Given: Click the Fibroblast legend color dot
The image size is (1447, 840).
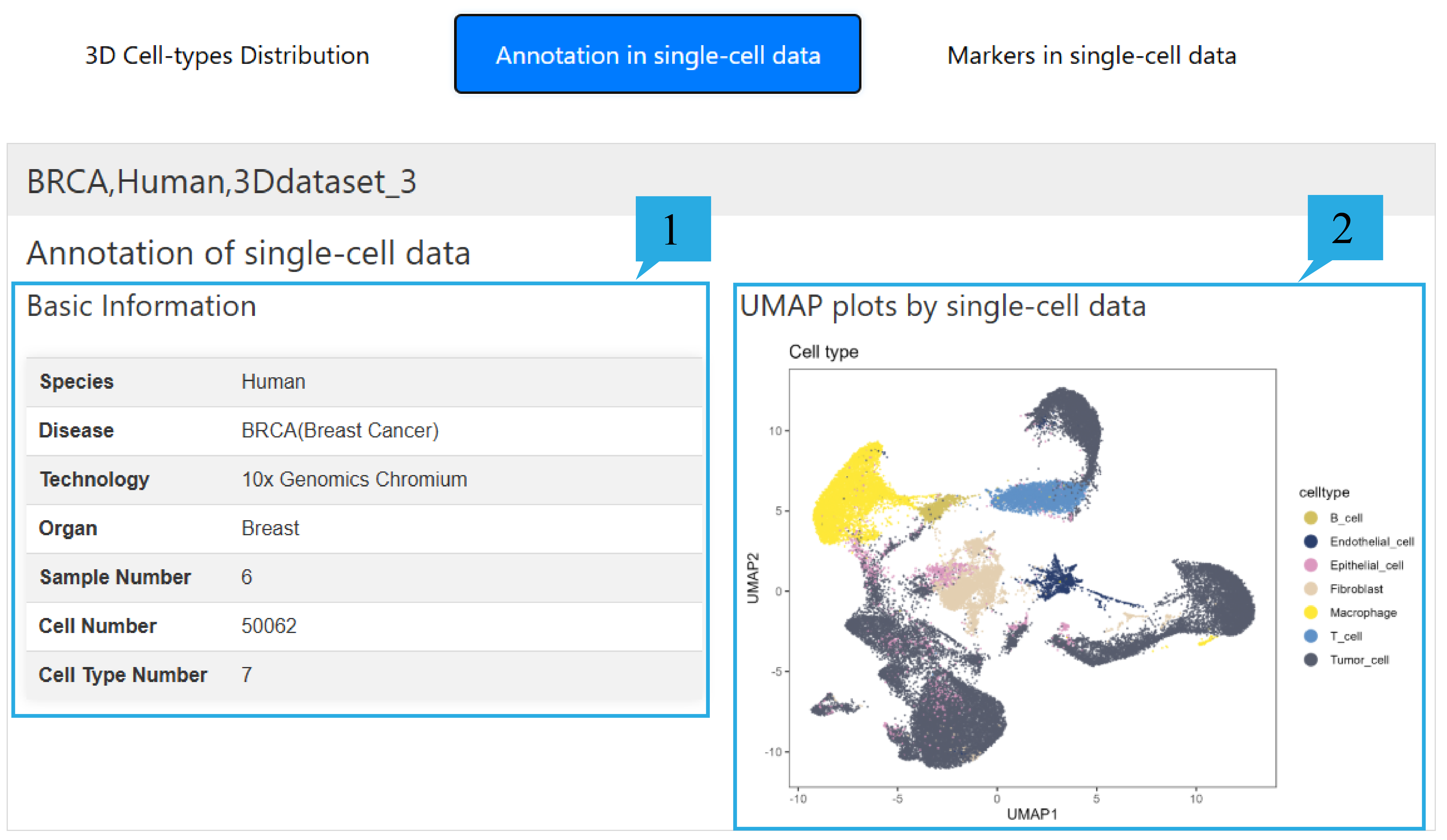Looking at the screenshot, I should [1311, 588].
